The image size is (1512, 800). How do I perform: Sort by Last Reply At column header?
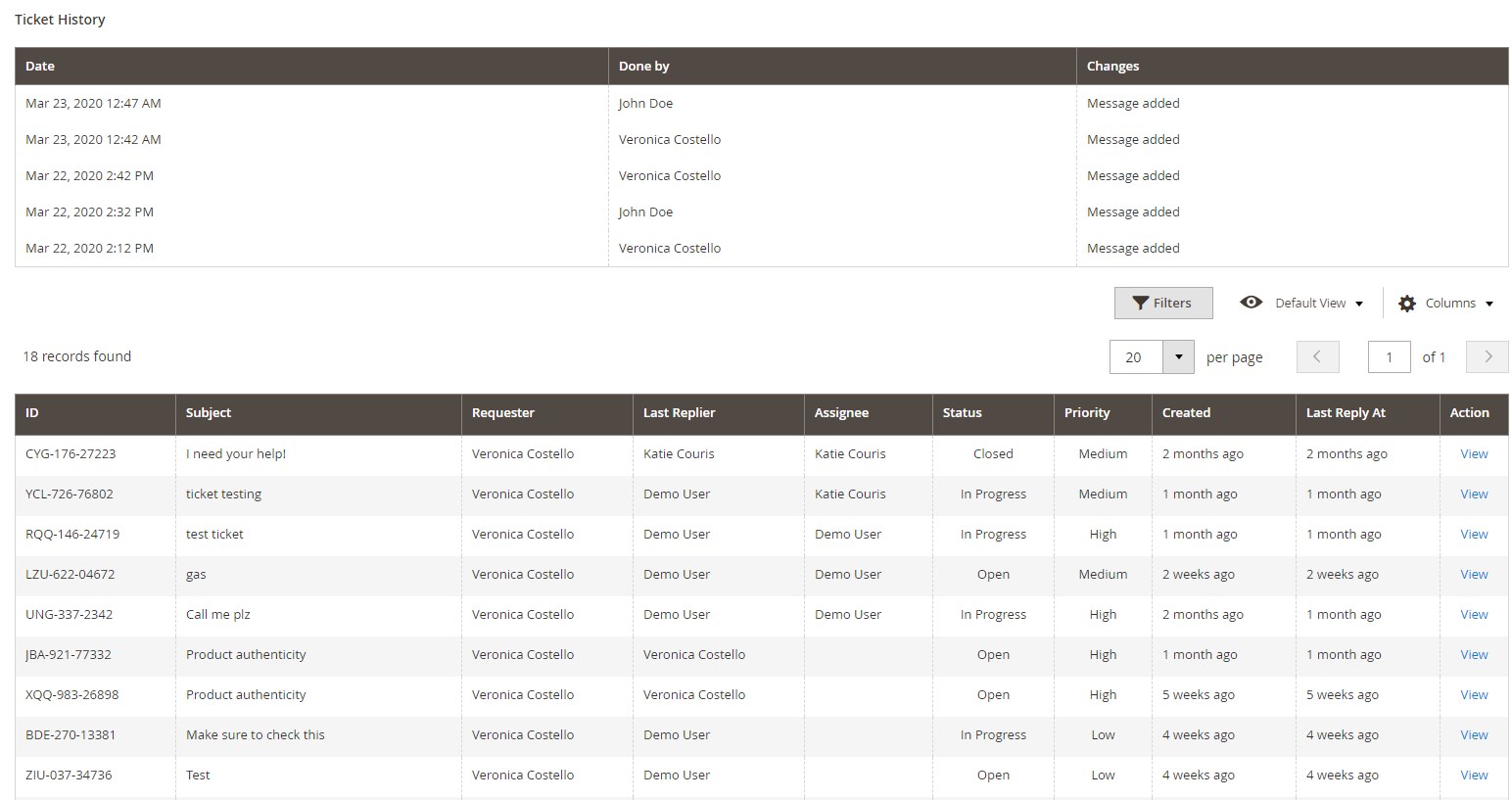1367,413
